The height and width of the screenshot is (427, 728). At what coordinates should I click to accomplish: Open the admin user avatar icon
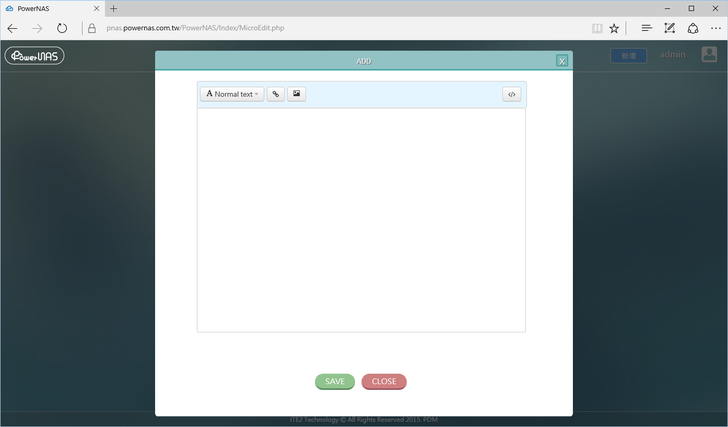point(709,54)
